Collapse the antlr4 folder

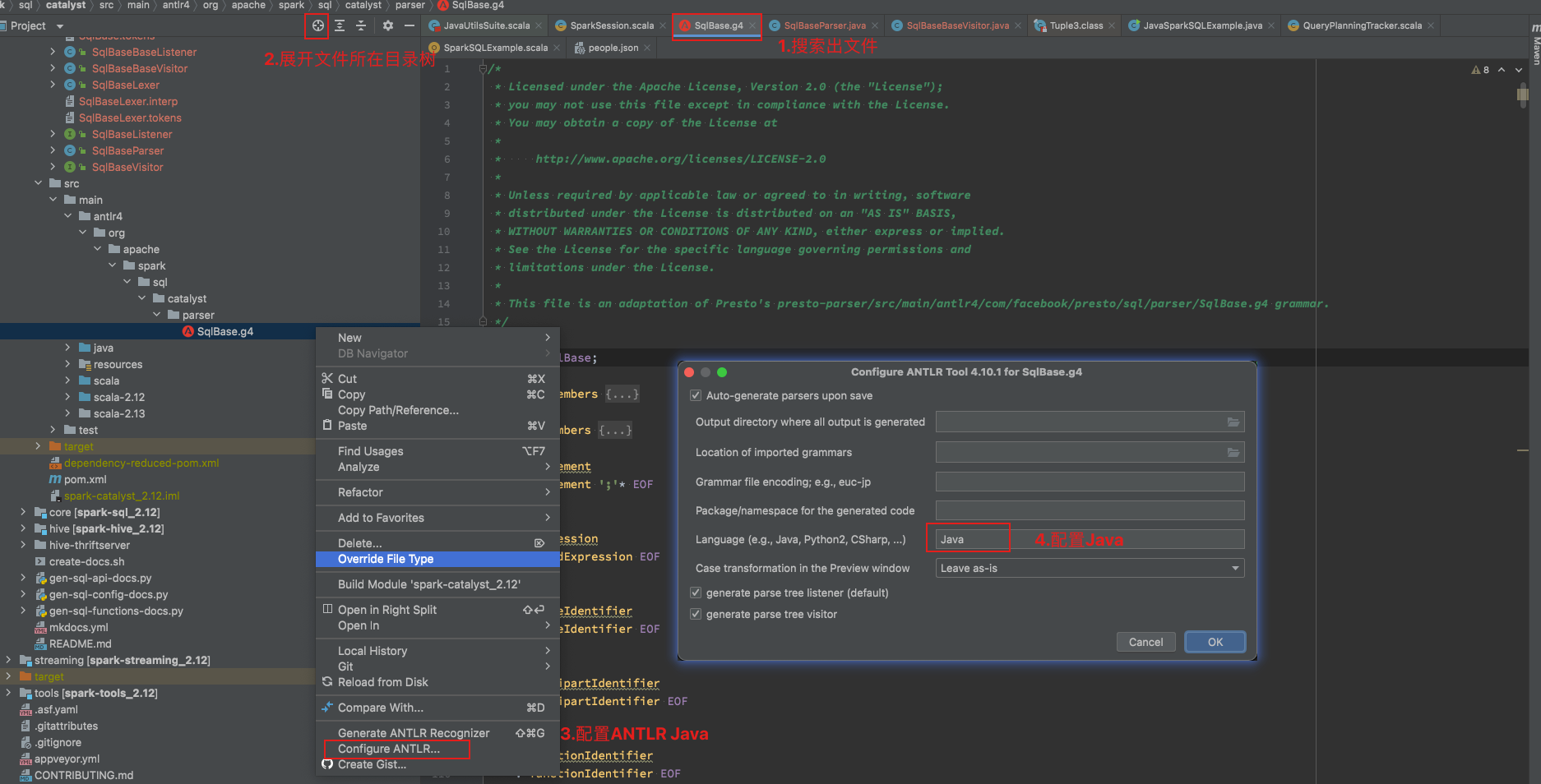point(67,216)
